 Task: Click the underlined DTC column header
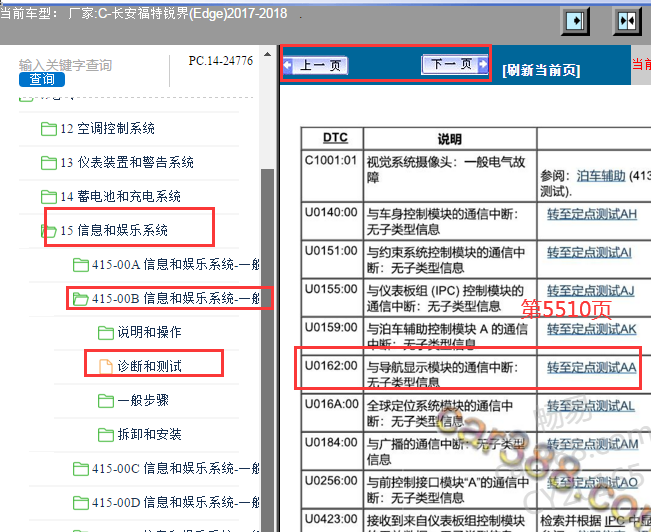coord(335,137)
